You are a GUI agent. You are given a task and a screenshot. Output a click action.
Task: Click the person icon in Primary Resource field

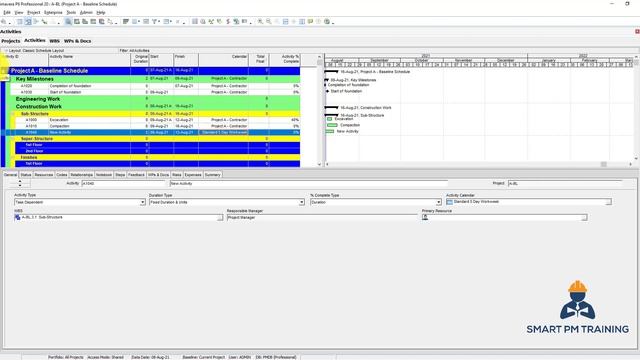pos(425,218)
